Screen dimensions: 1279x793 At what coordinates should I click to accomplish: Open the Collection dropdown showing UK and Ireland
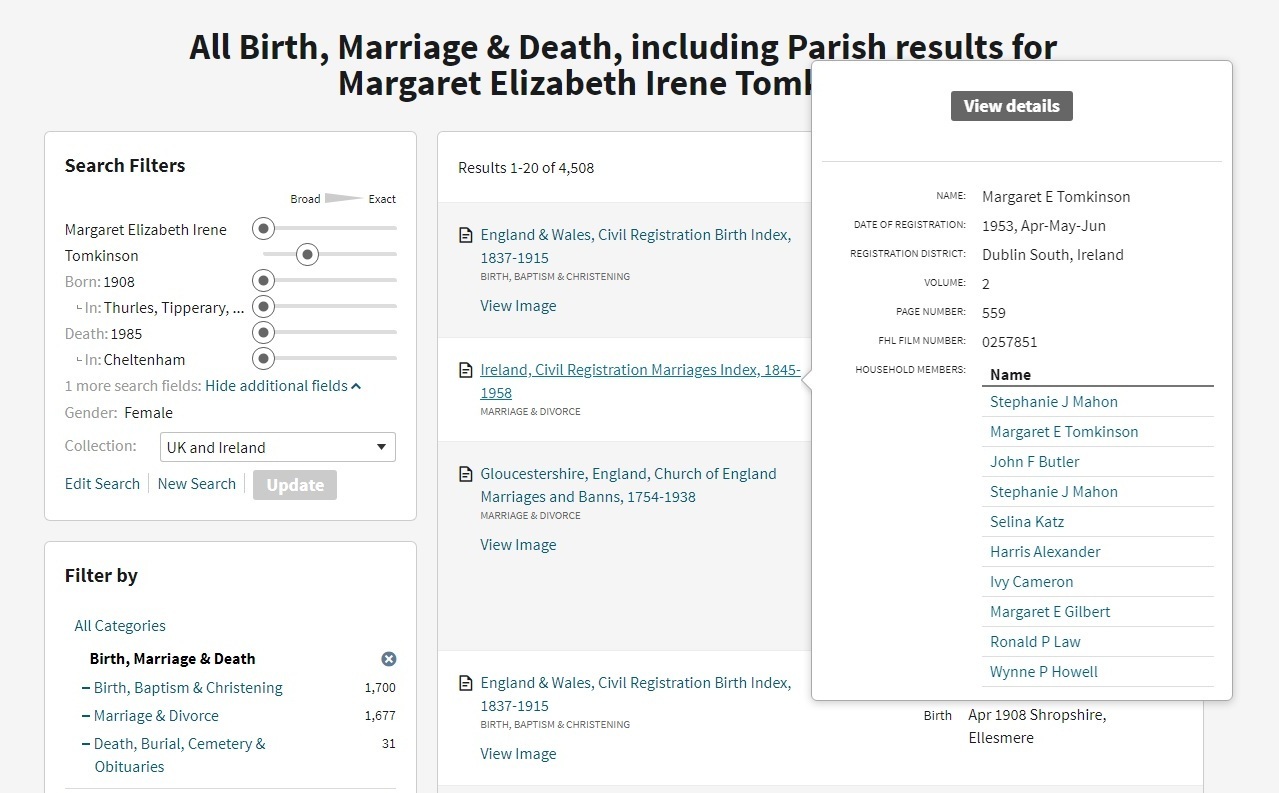277,447
